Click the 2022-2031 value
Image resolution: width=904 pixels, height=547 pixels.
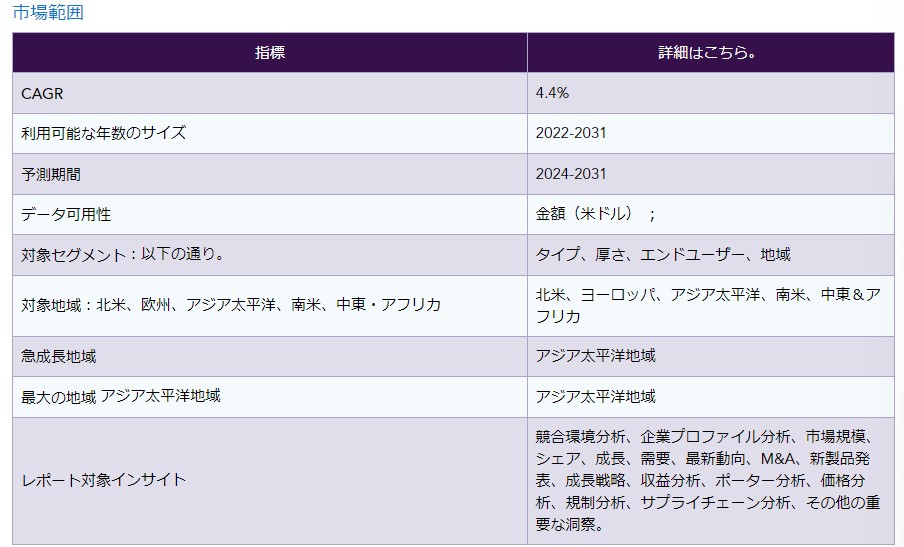coord(710,133)
